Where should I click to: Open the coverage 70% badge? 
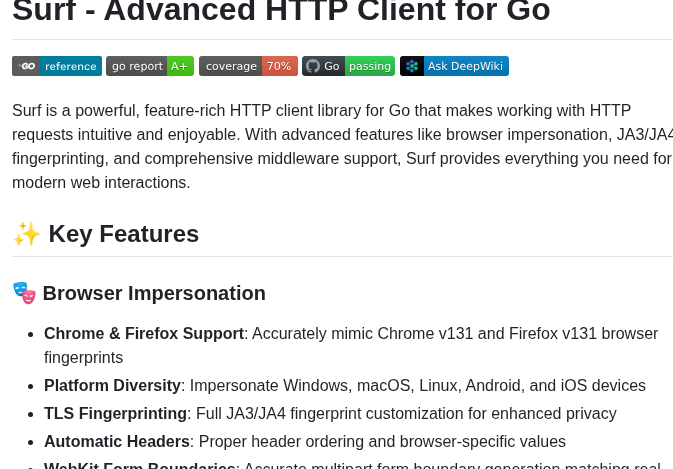(x=248, y=66)
